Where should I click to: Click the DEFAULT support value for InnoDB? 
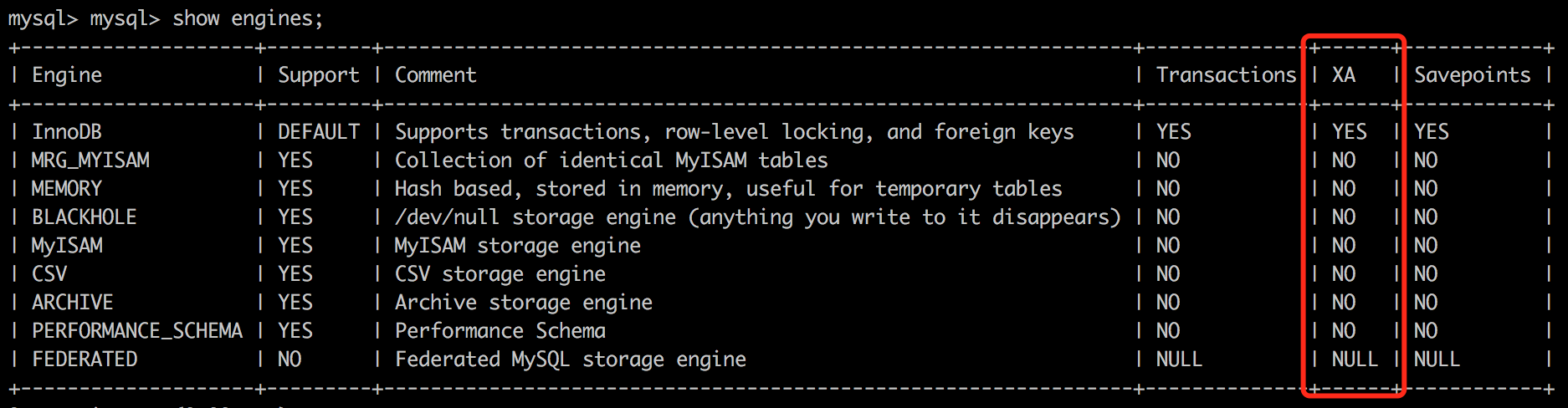pos(319,132)
